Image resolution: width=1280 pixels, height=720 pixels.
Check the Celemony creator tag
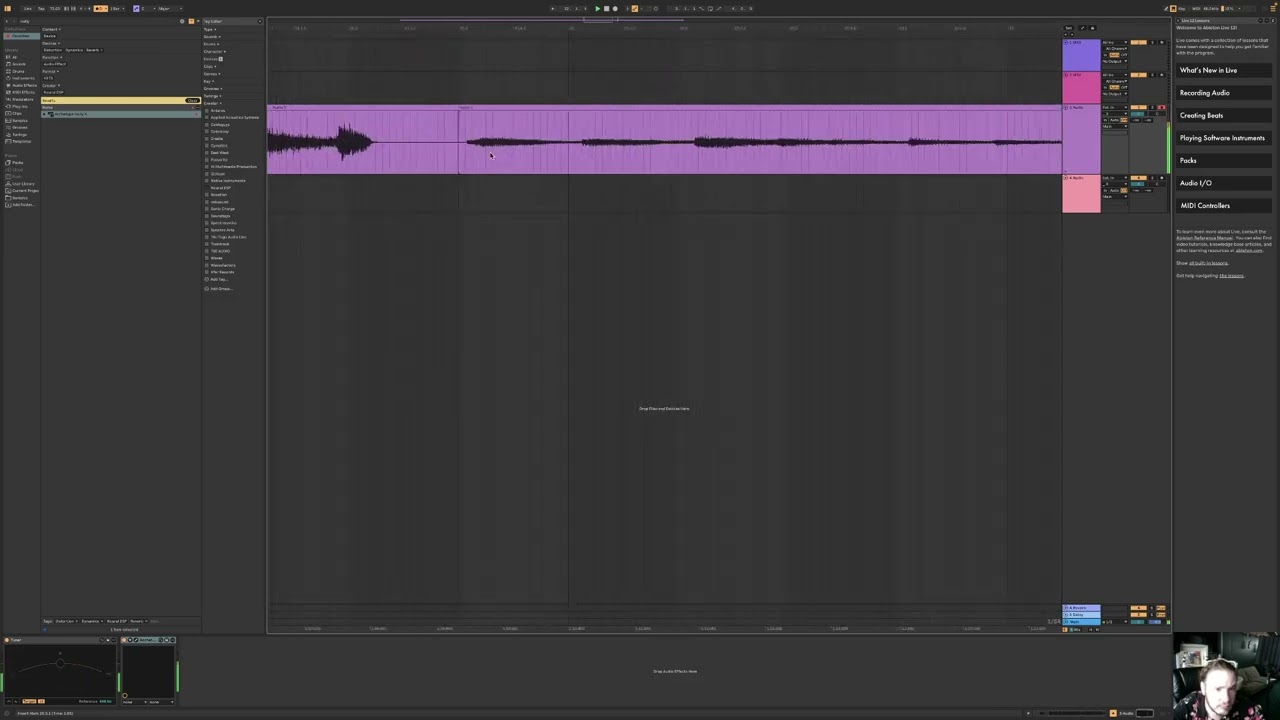(x=207, y=132)
